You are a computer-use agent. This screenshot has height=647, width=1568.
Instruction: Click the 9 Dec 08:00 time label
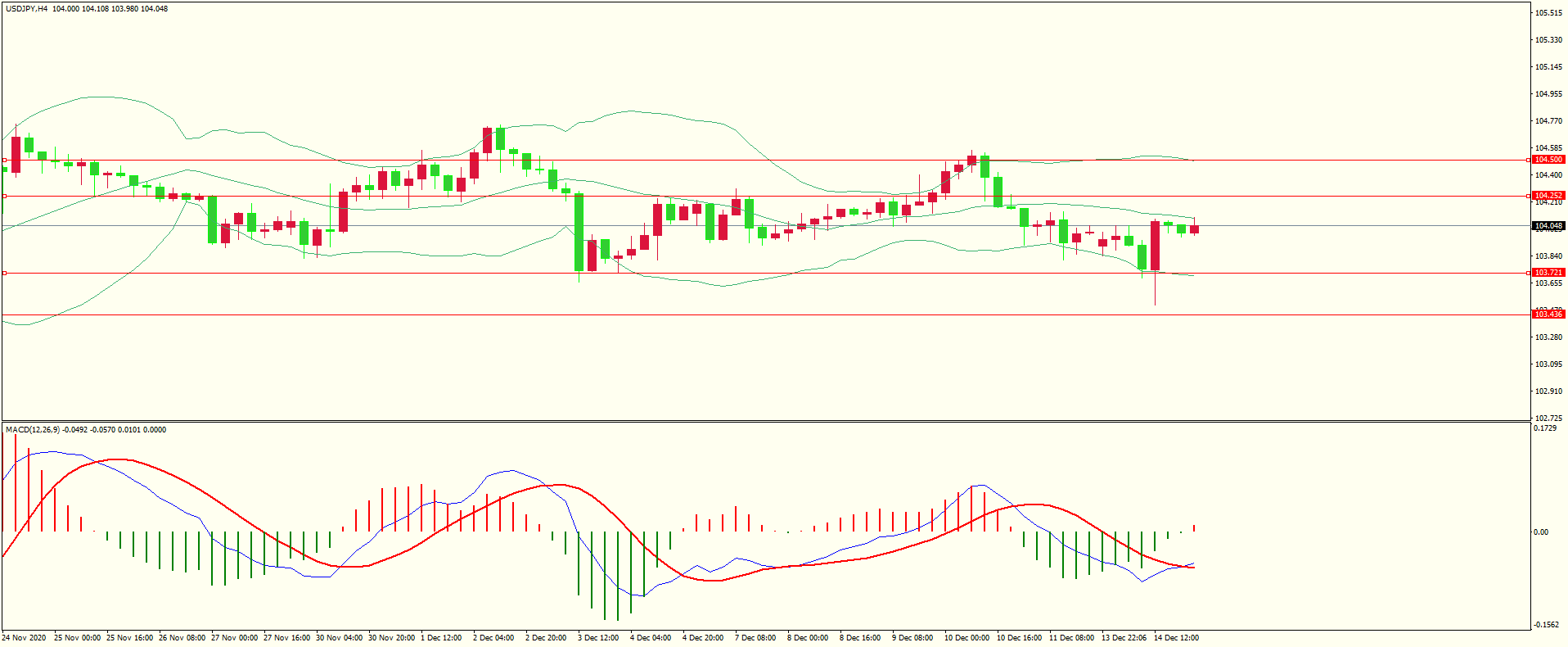[912, 638]
